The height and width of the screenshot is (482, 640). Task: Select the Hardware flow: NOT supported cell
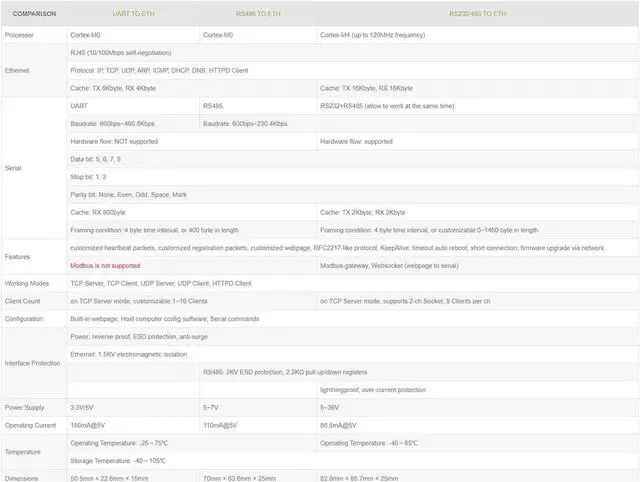pos(192,142)
